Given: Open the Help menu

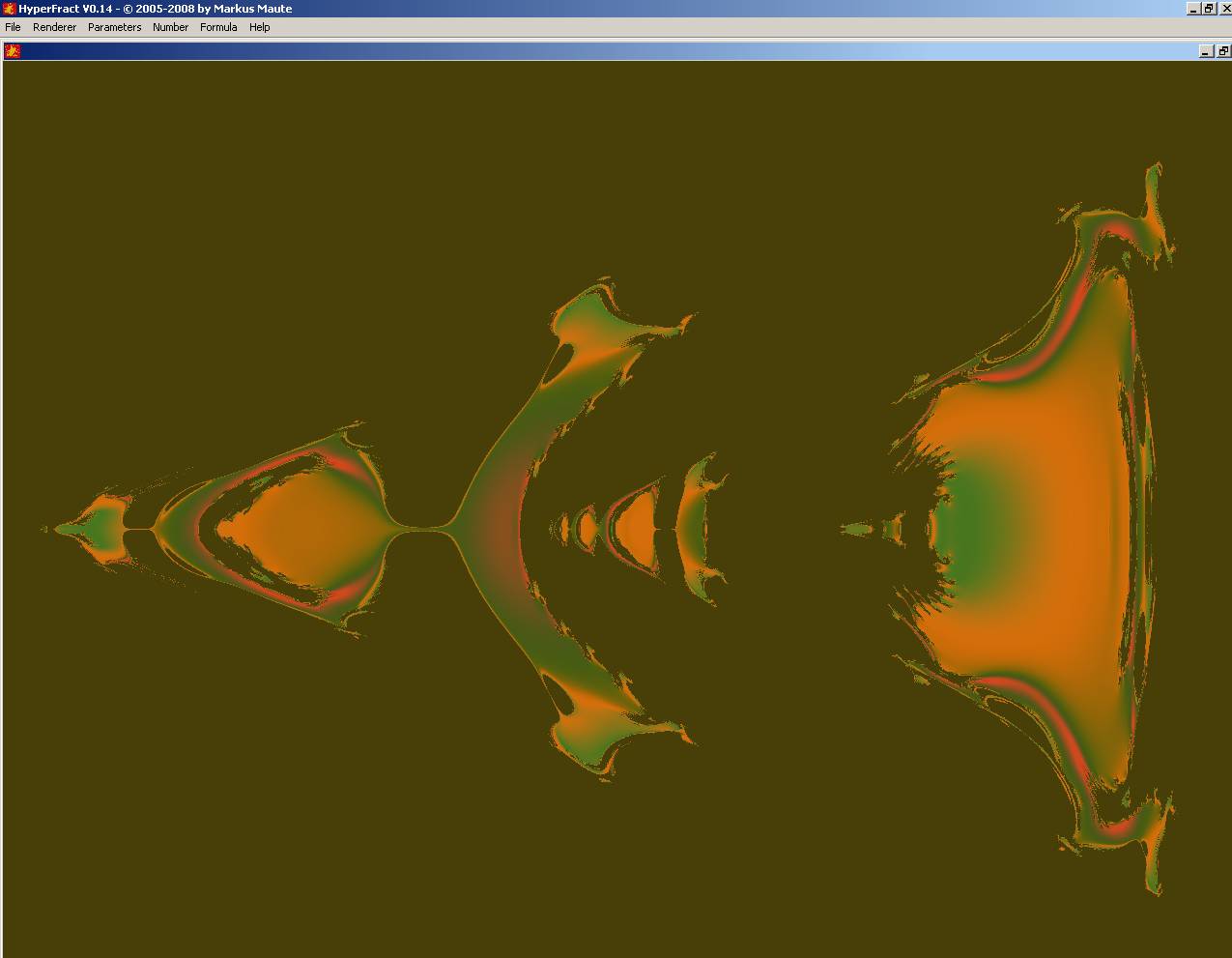Looking at the screenshot, I should 259,27.
